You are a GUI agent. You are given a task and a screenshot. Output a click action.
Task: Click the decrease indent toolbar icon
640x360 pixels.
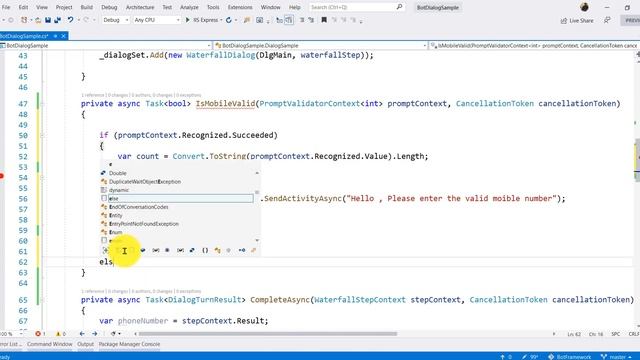coord(302,20)
